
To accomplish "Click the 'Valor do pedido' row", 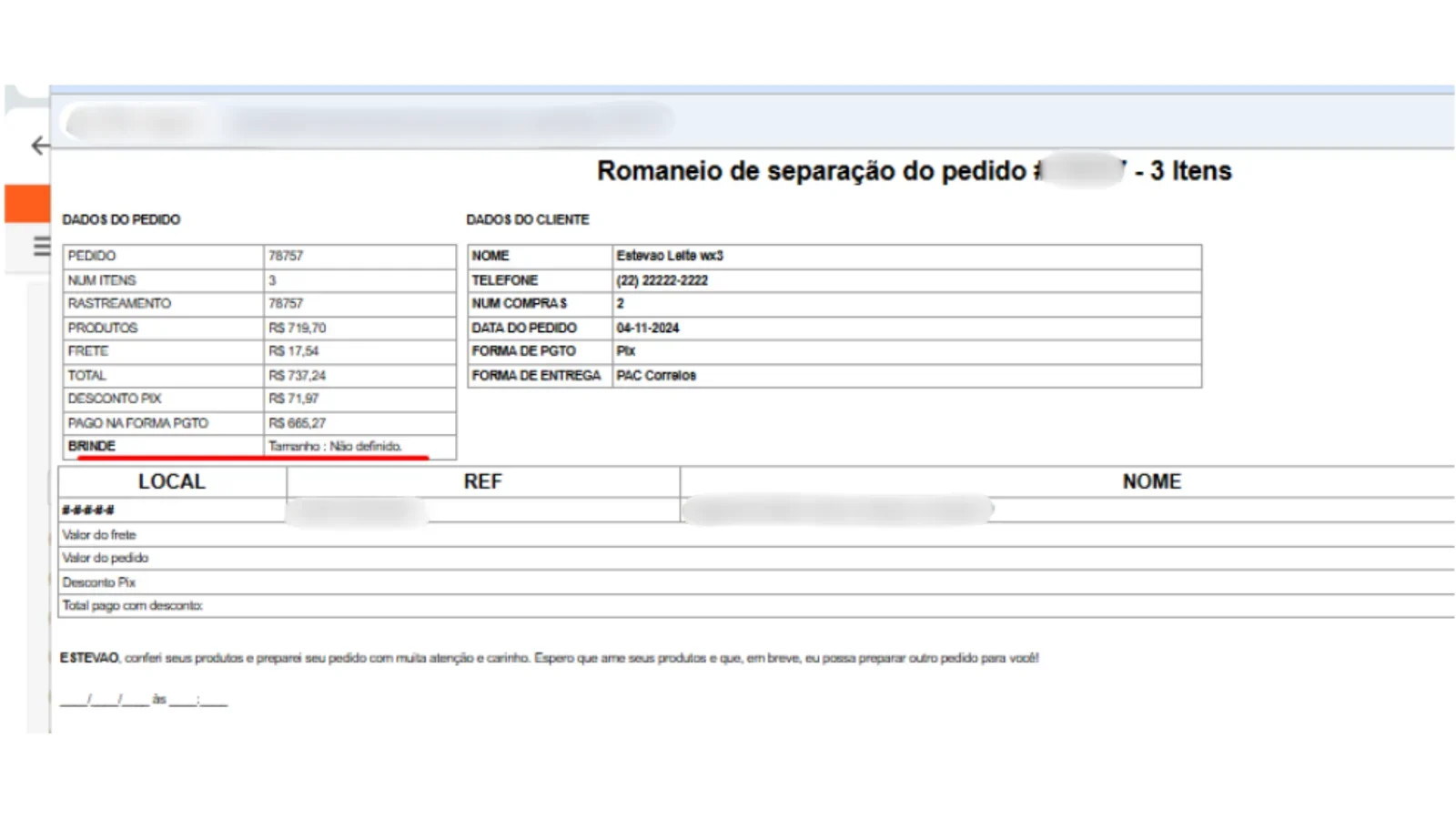I will tap(756, 558).
